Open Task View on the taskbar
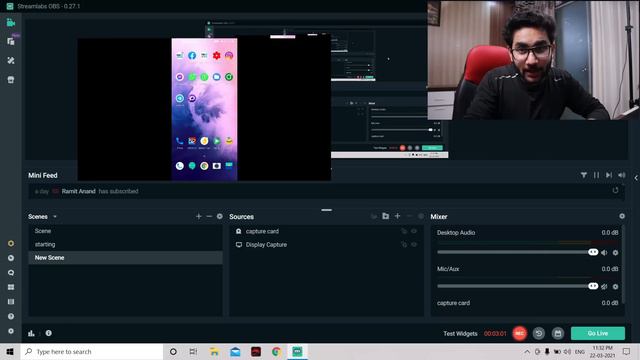Image resolution: width=640 pixels, height=360 pixels. tap(193, 351)
